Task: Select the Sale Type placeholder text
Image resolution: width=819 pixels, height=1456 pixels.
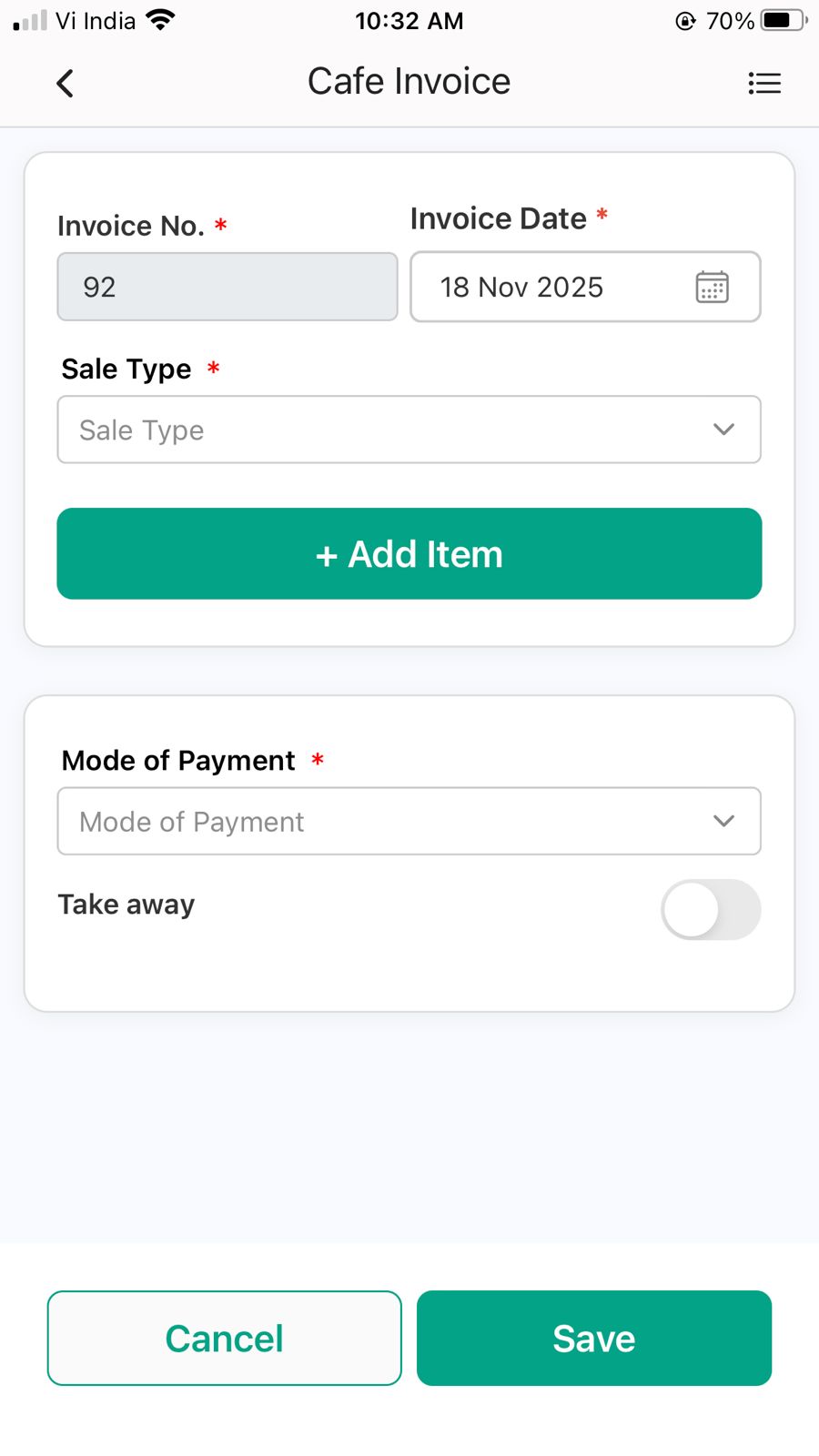Action: click(x=142, y=430)
